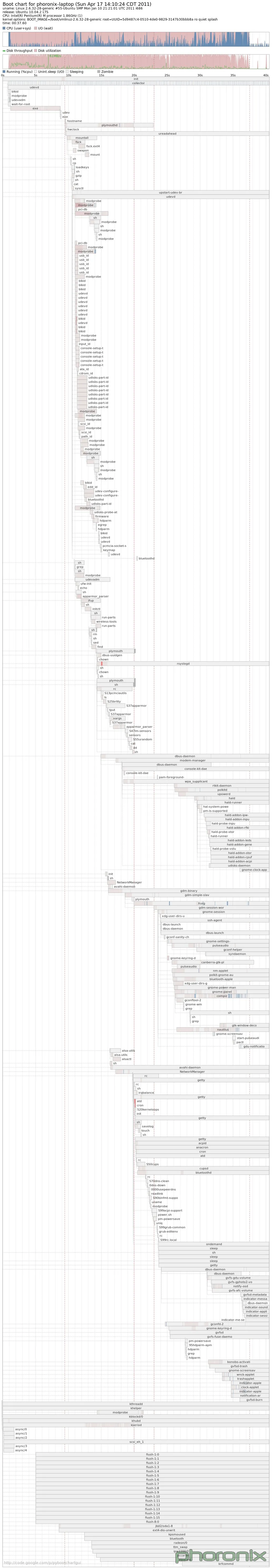
Task: Click the CPU usage graph area
Action: coord(136,39)
